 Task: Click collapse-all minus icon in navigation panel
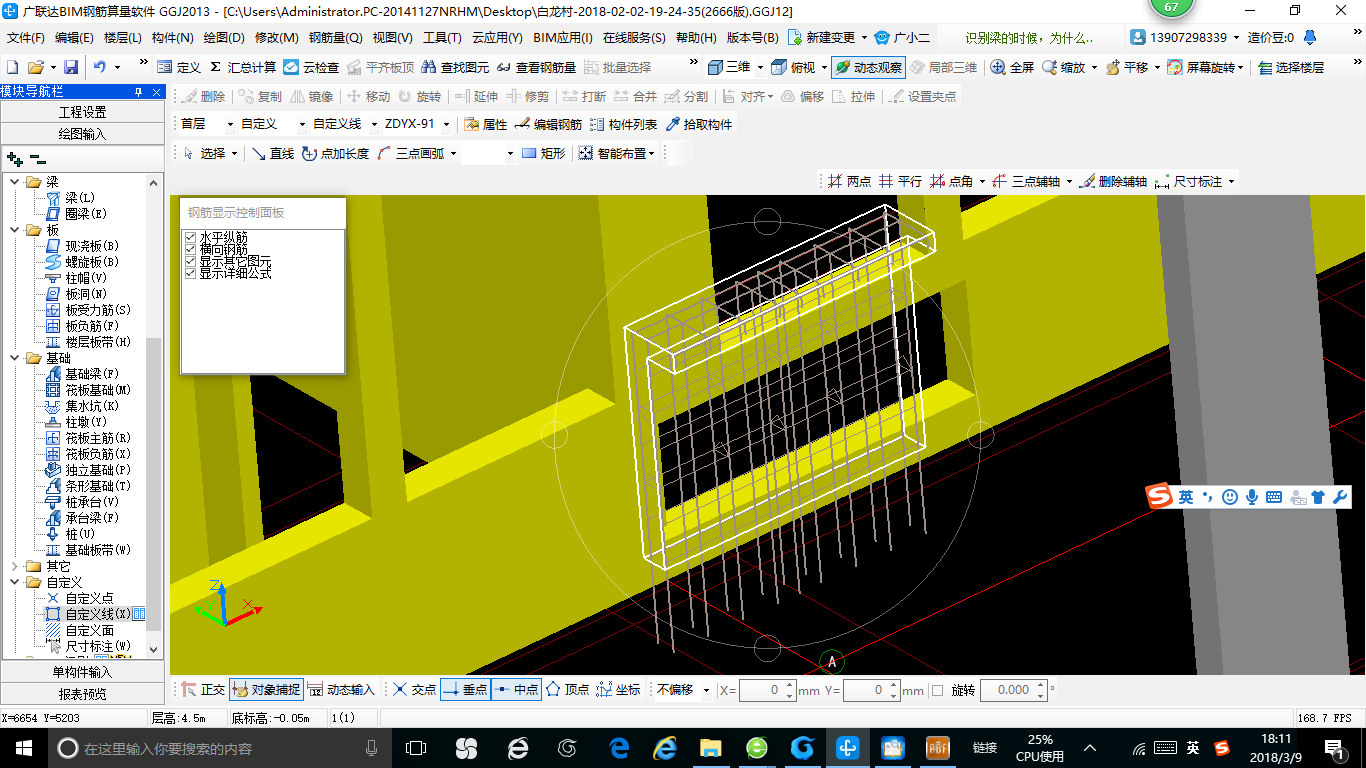coord(37,158)
